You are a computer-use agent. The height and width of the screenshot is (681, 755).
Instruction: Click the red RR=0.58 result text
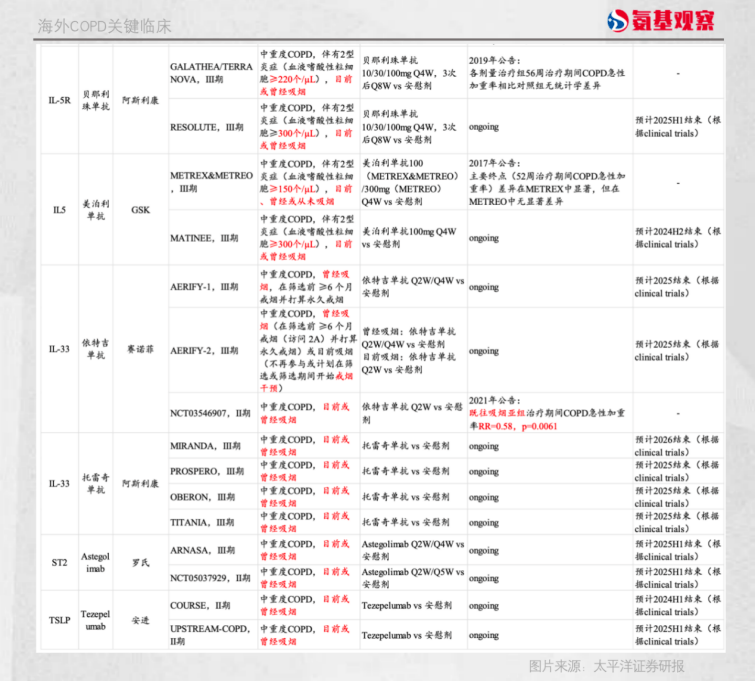pyautogui.click(x=506, y=425)
